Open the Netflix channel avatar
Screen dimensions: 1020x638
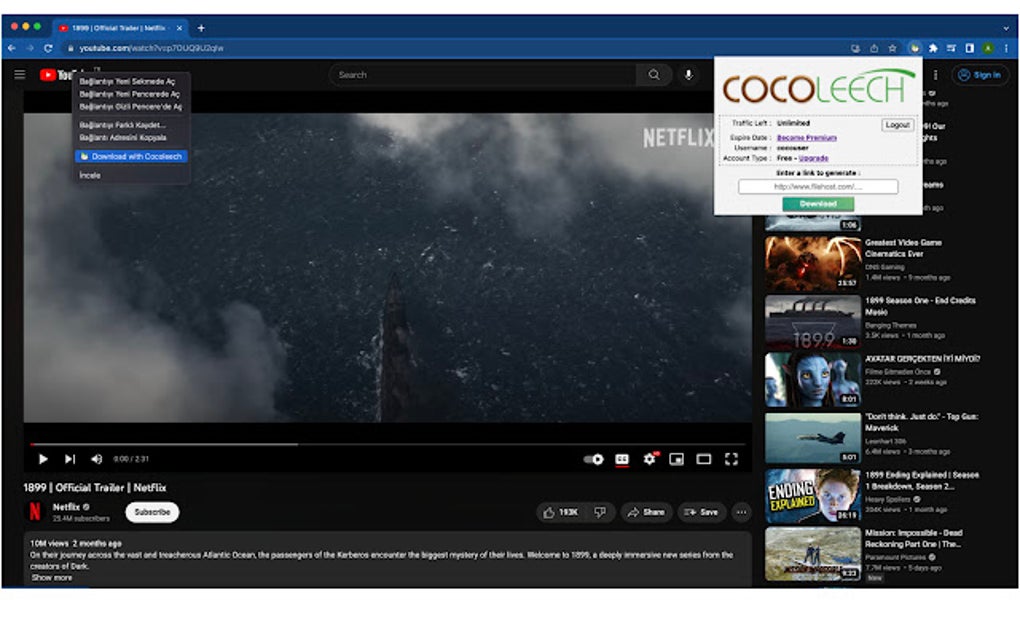tap(35, 512)
